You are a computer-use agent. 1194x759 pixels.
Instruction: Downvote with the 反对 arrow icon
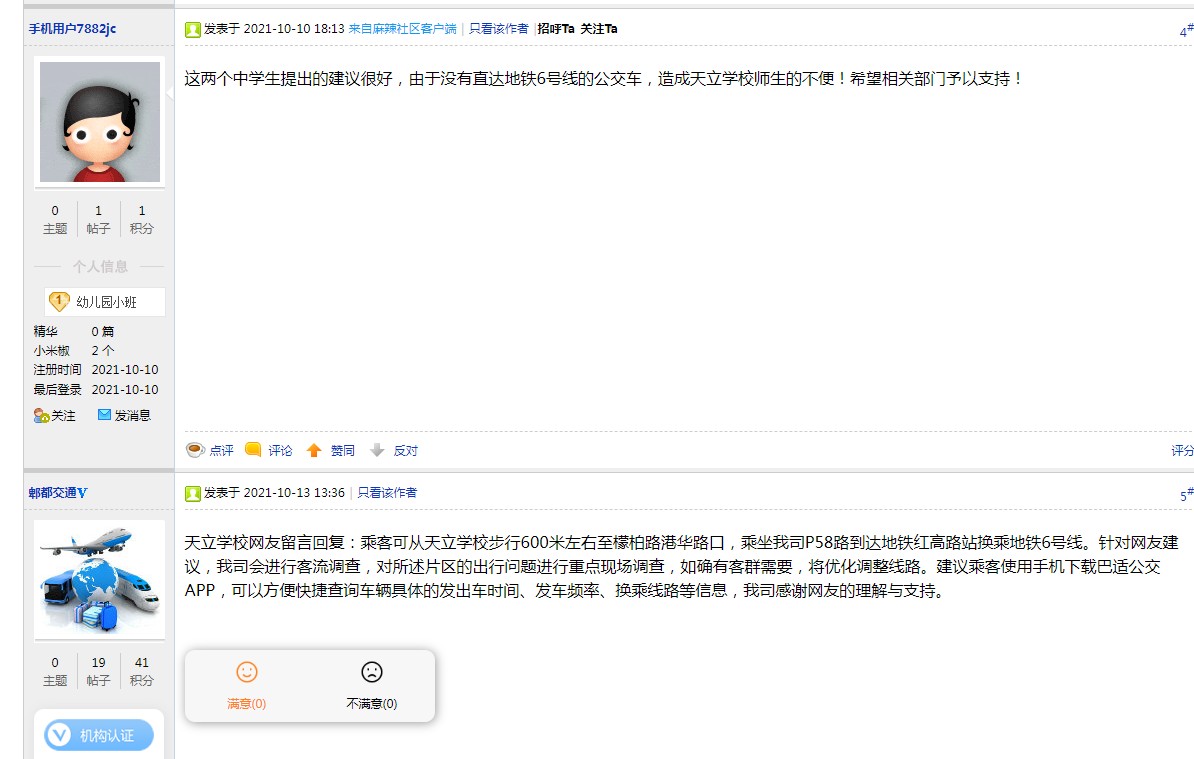tap(377, 451)
